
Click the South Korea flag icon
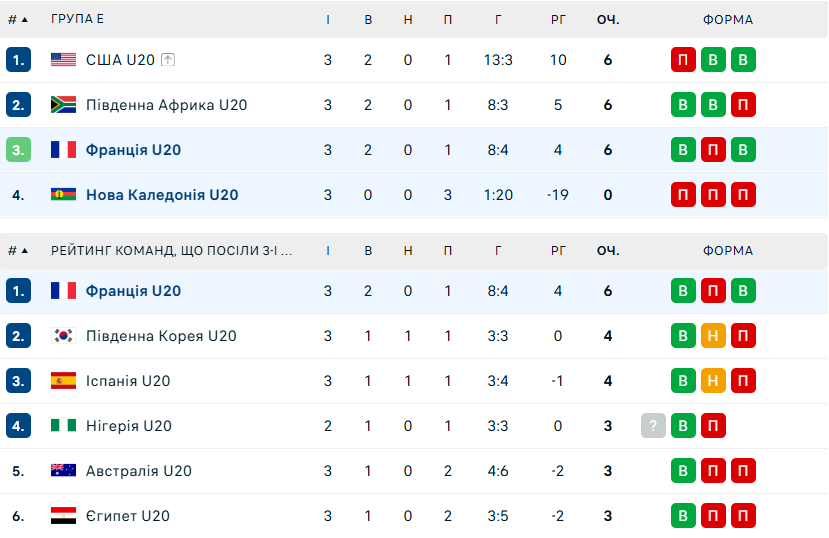(64, 336)
